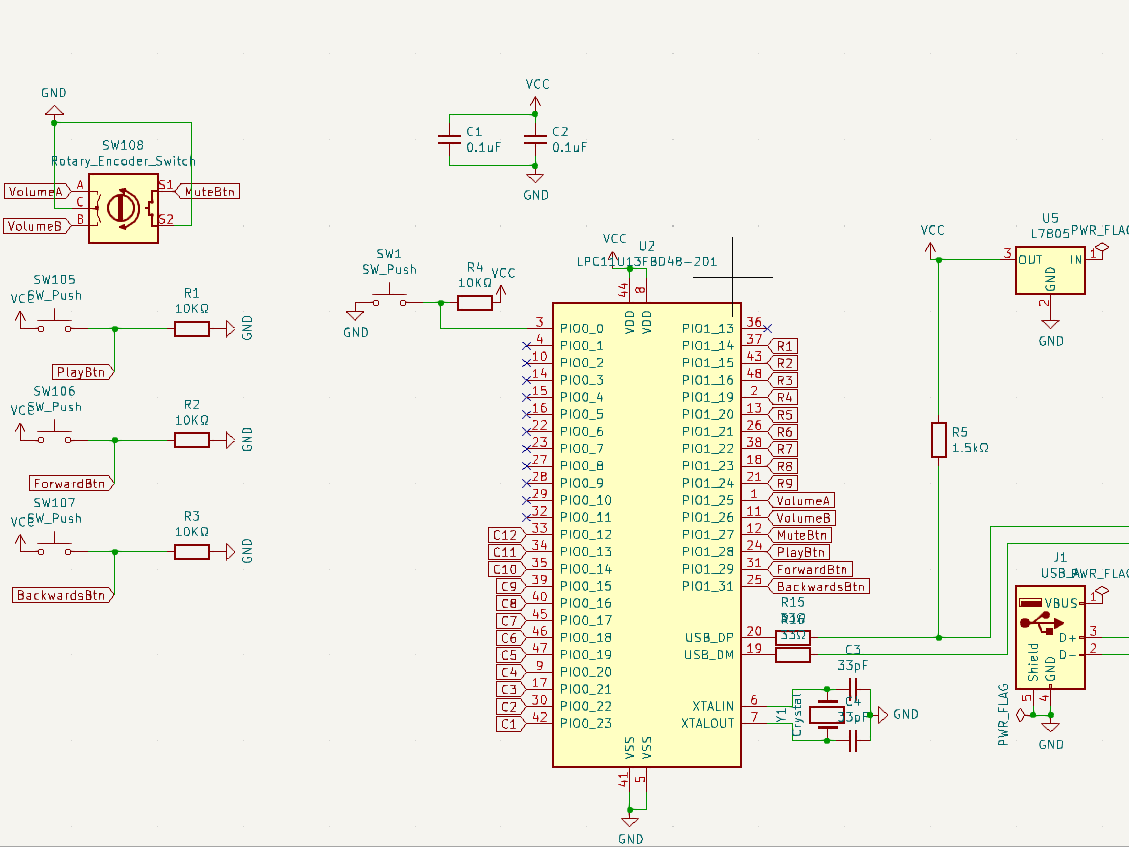Select the SW105 push switch symbol
Screen dimensions: 1129x847
tap(55, 323)
